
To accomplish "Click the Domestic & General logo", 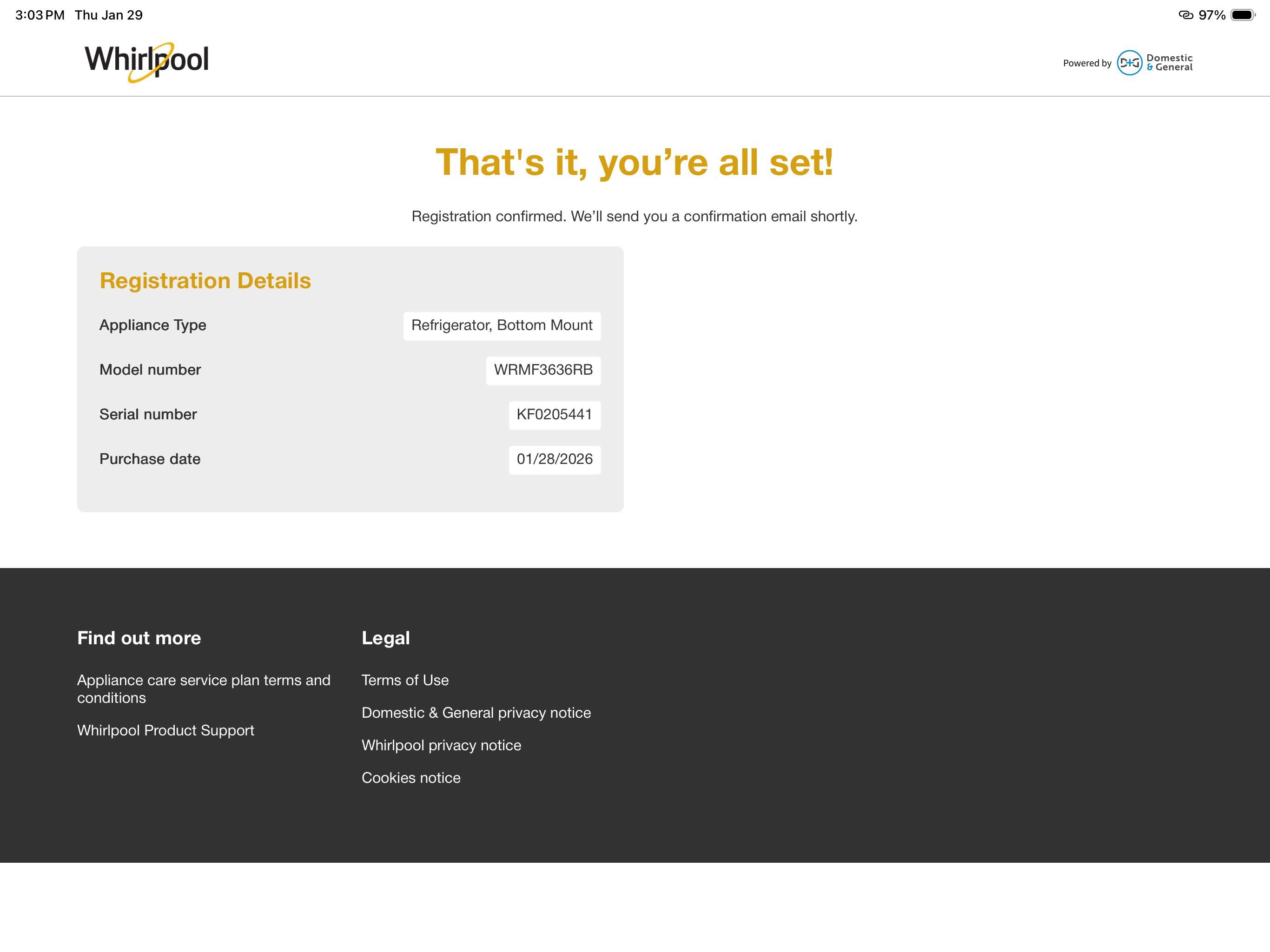I will click(x=1155, y=63).
